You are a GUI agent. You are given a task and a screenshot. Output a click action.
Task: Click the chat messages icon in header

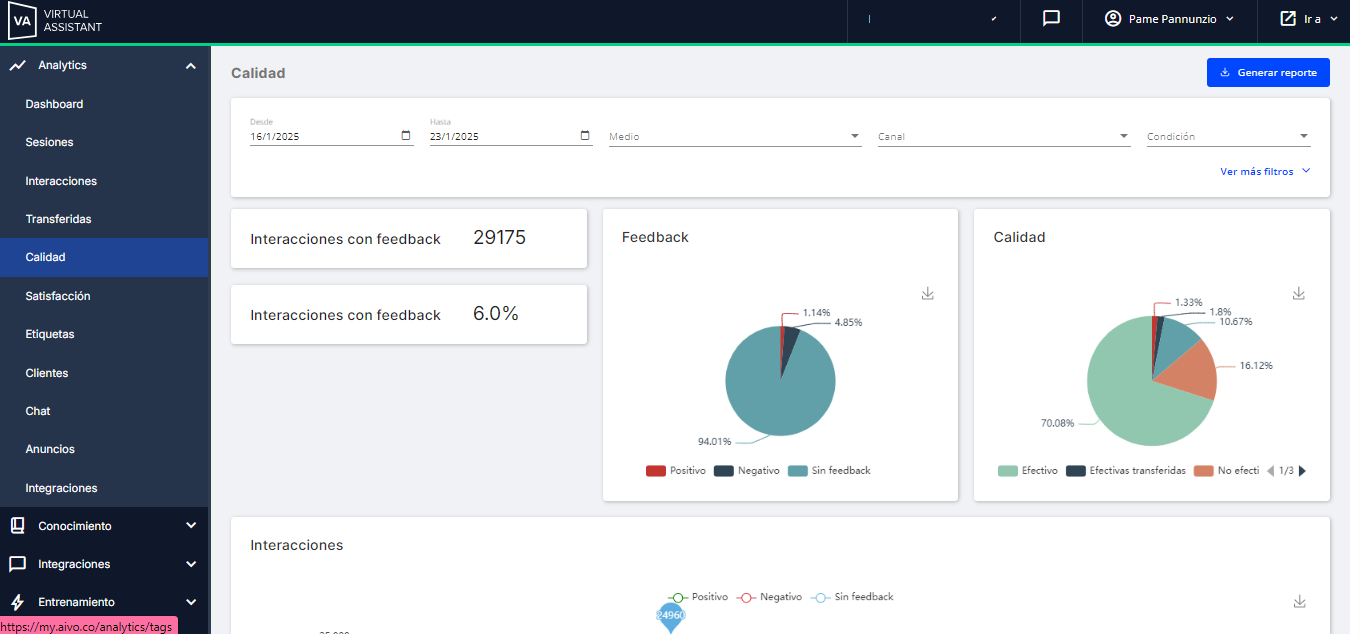click(x=1051, y=19)
